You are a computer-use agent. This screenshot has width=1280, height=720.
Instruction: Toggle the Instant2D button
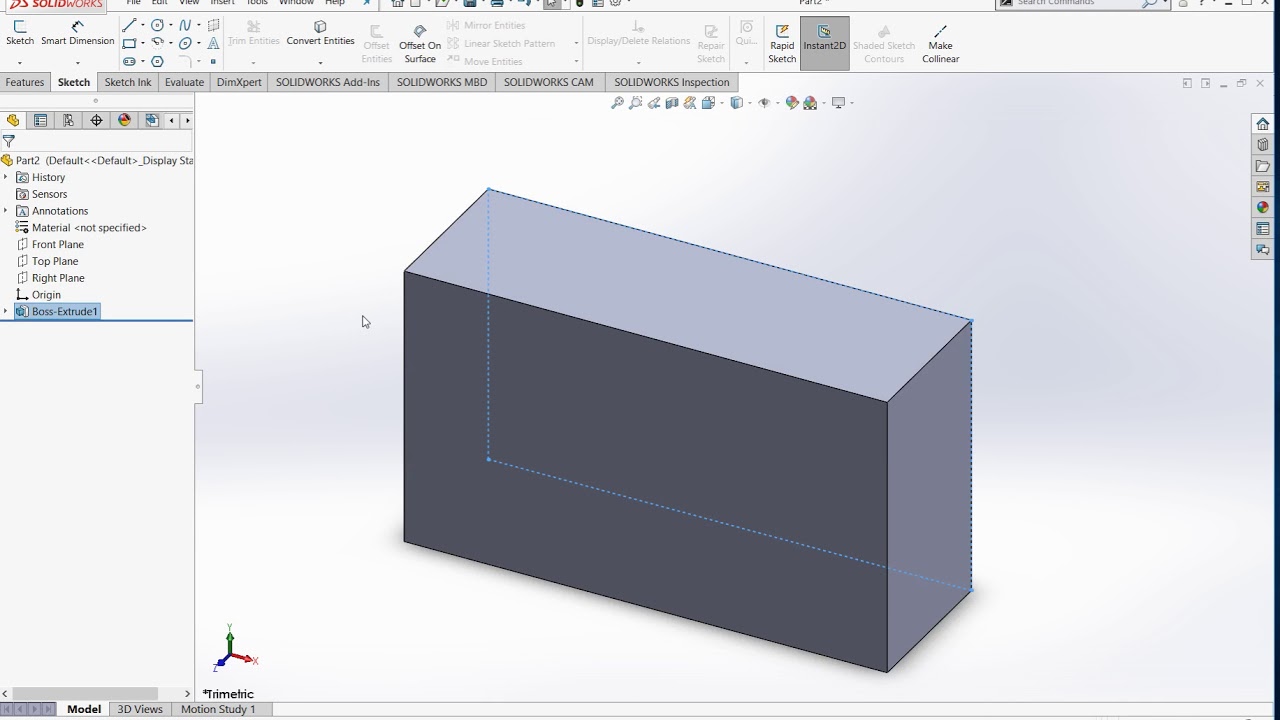point(824,44)
